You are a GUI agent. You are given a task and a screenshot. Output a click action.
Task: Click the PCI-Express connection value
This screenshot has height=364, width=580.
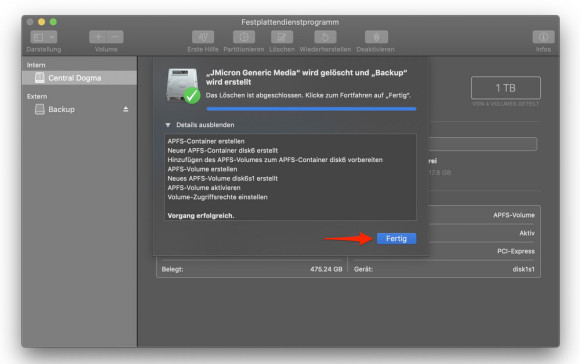pos(516,251)
